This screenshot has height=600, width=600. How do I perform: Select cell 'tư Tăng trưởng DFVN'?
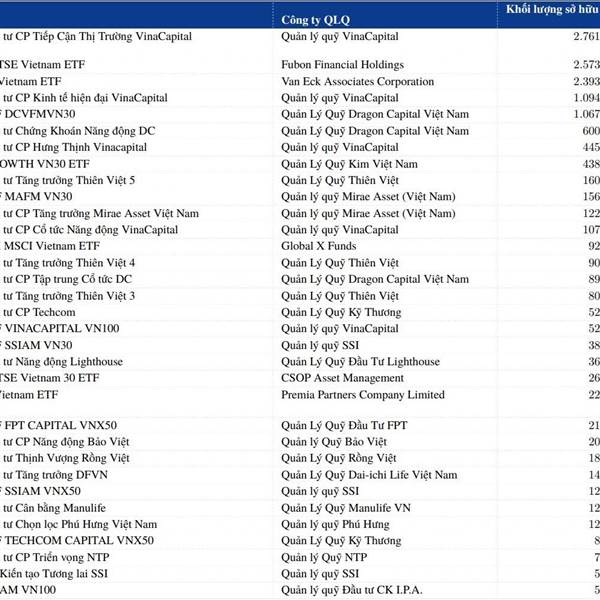pyautogui.click(x=55, y=475)
